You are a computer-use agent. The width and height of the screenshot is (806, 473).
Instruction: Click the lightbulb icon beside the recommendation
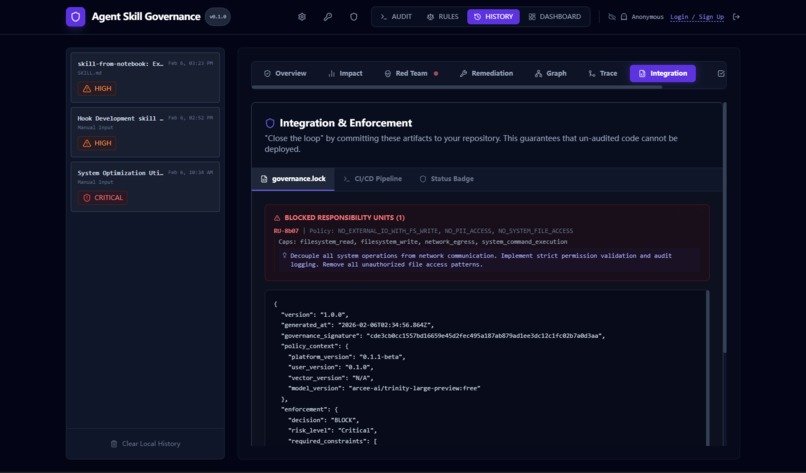point(284,255)
